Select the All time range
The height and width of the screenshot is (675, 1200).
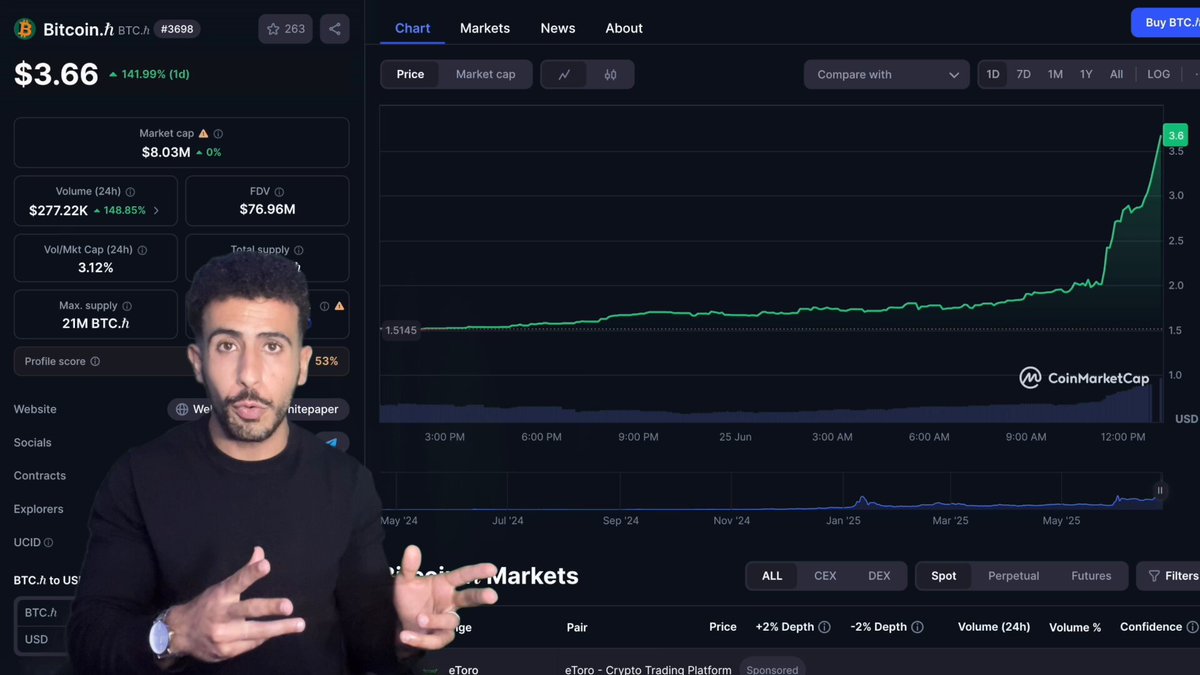pyautogui.click(x=1117, y=75)
